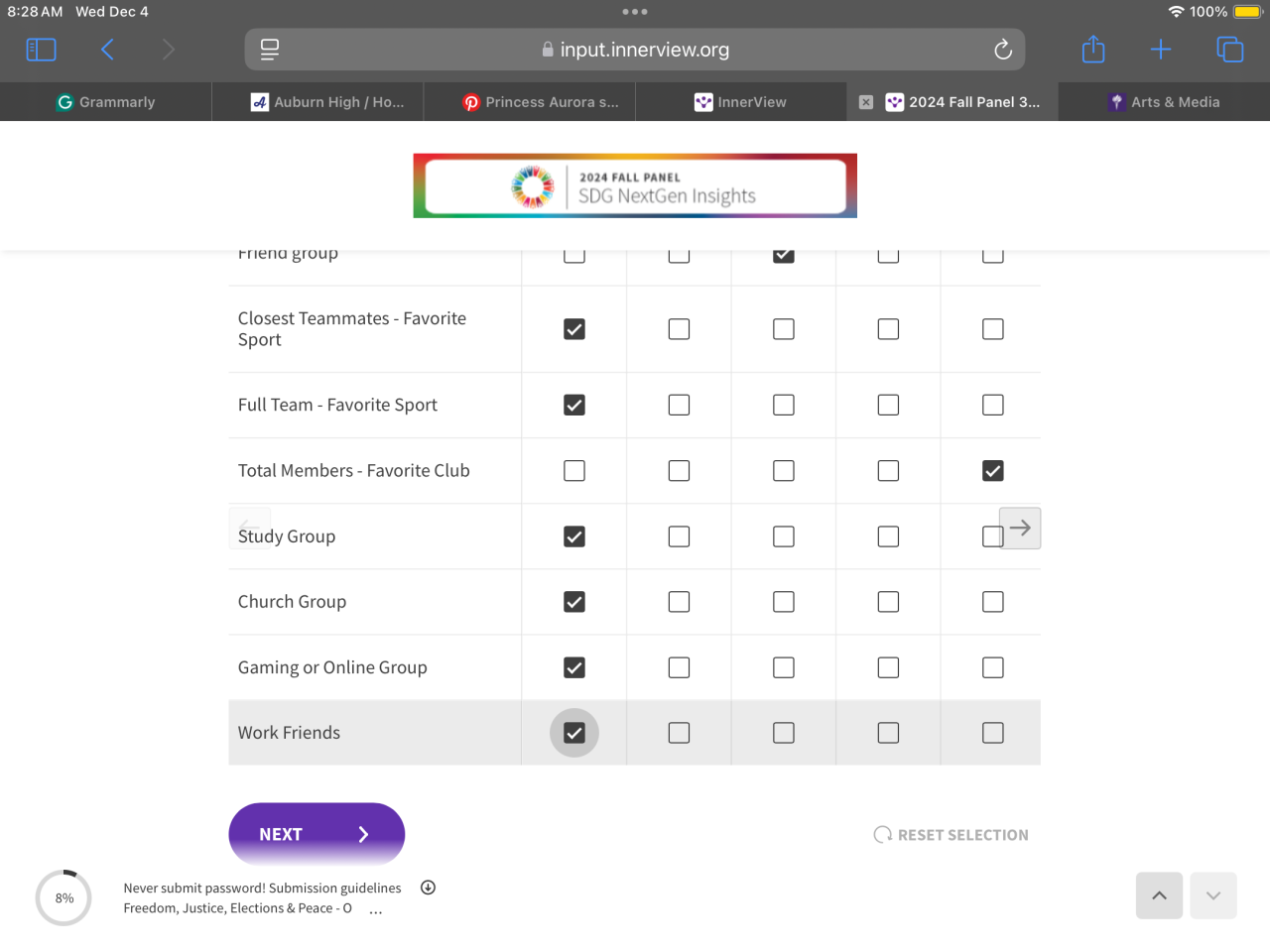Click the 8% progress circle indicator
The image size is (1270, 952).
[63, 897]
